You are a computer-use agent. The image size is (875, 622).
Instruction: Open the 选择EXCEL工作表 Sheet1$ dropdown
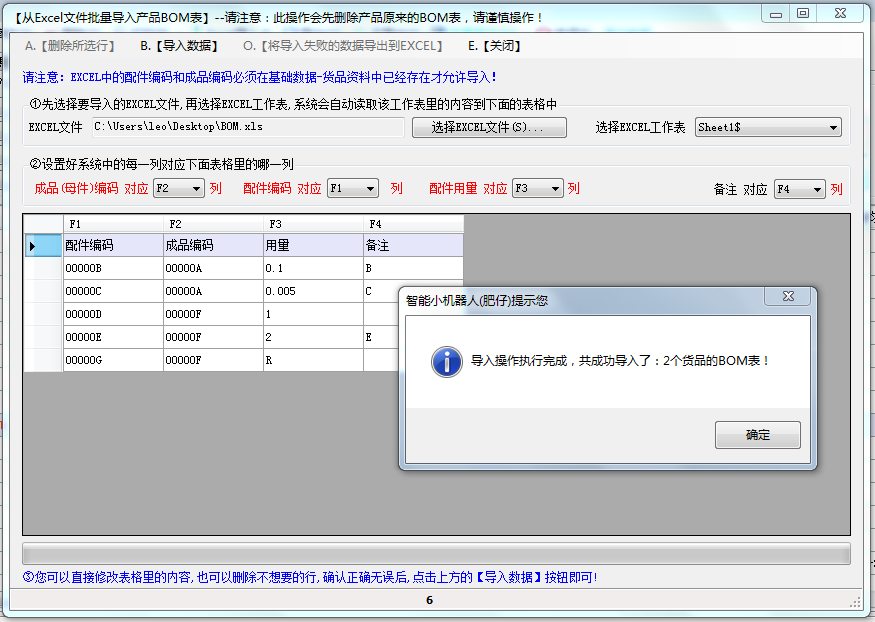pos(833,127)
